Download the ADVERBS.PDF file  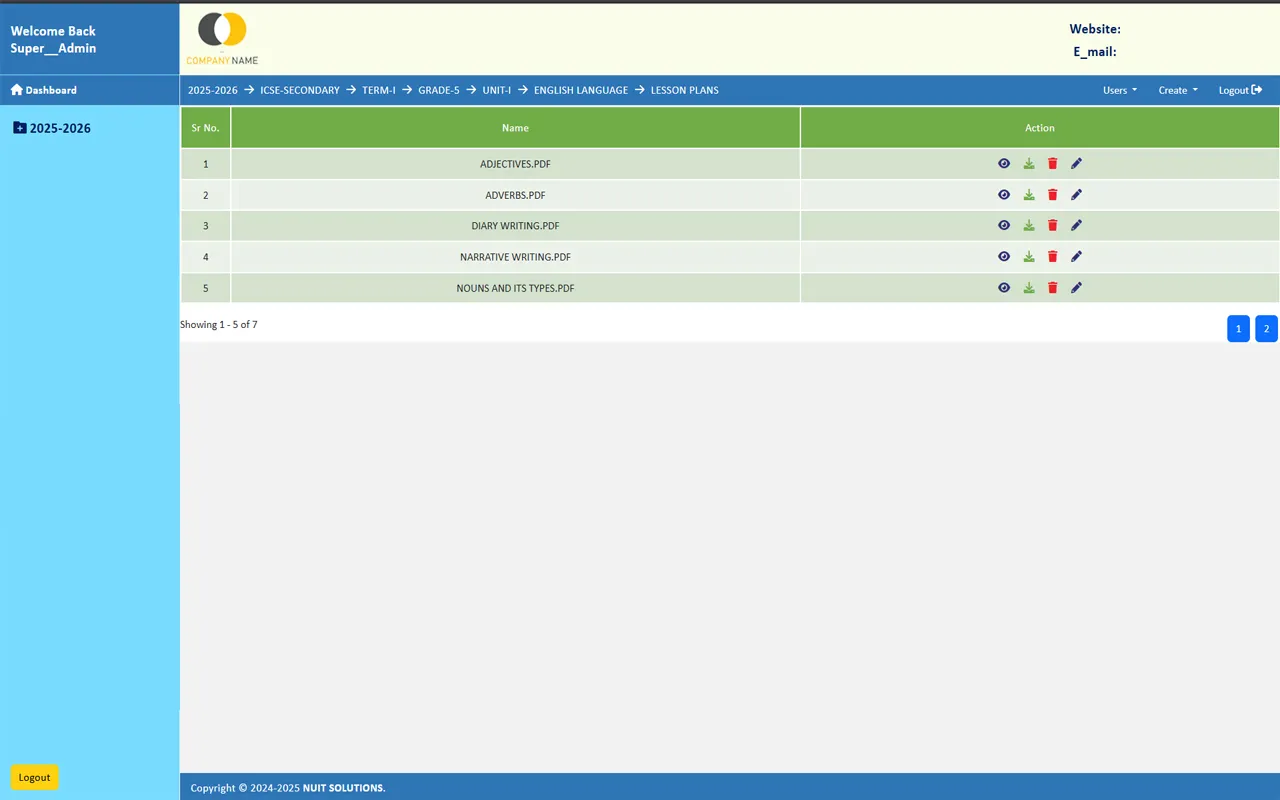pos(1029,195)
